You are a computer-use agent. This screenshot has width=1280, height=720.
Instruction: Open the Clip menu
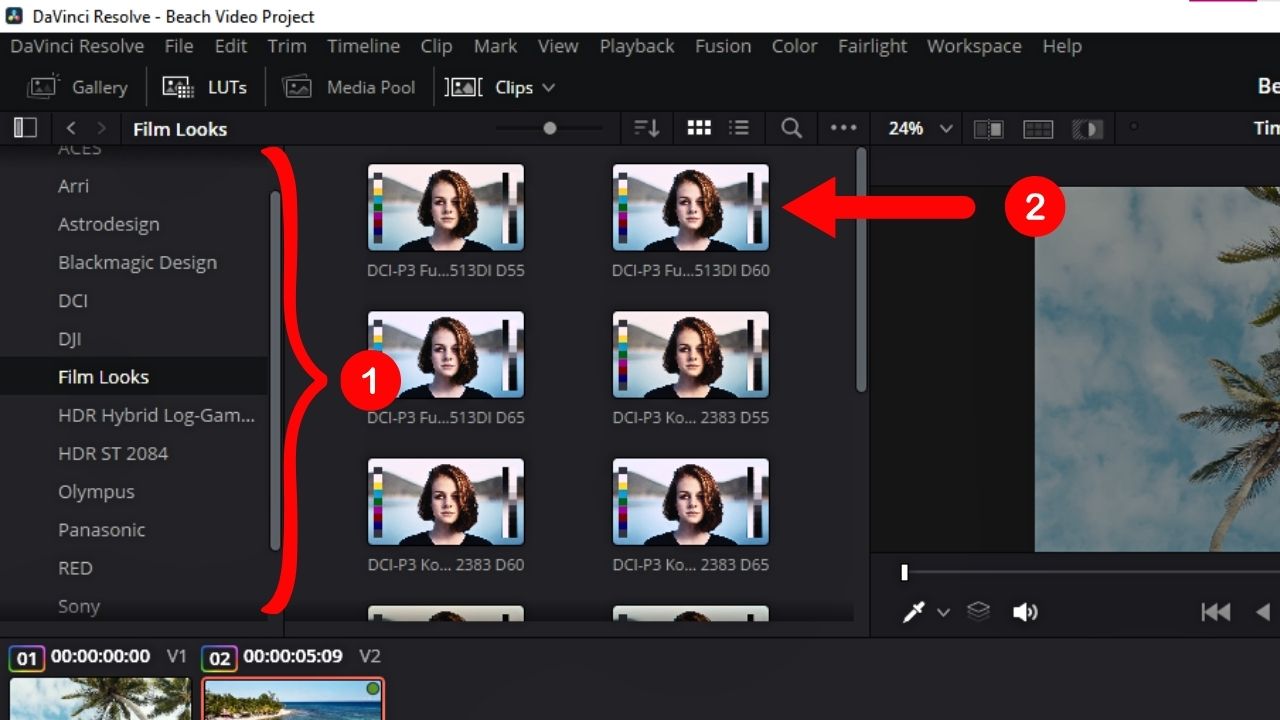[436, 46]
